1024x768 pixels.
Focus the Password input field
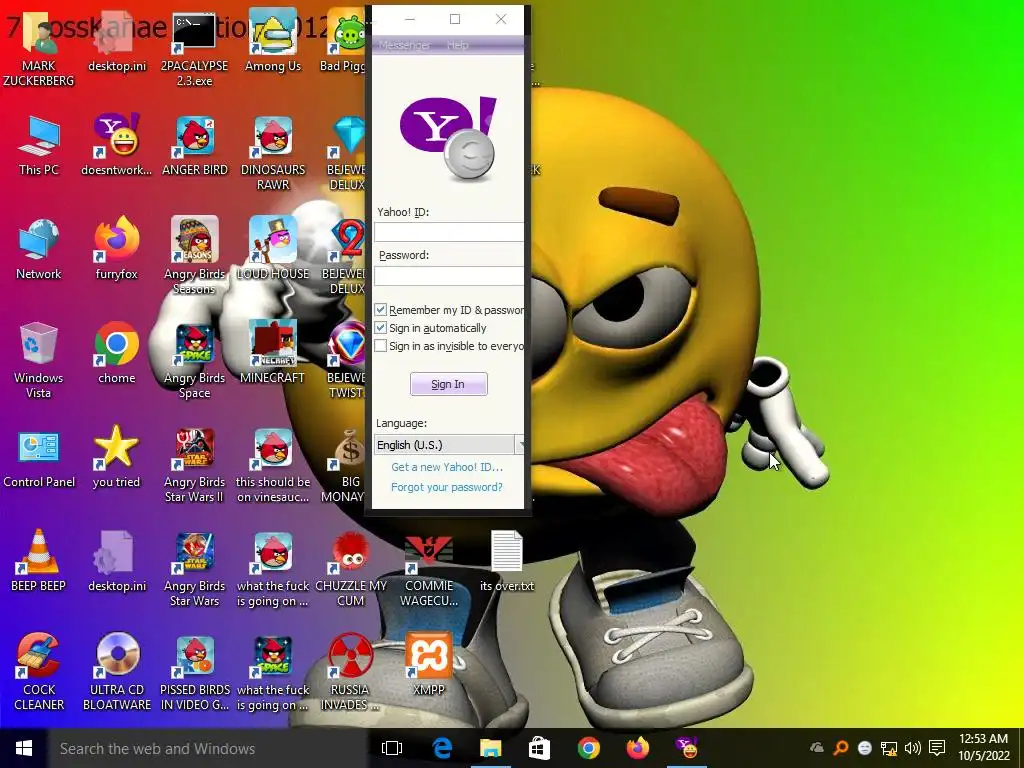point(449,276)
